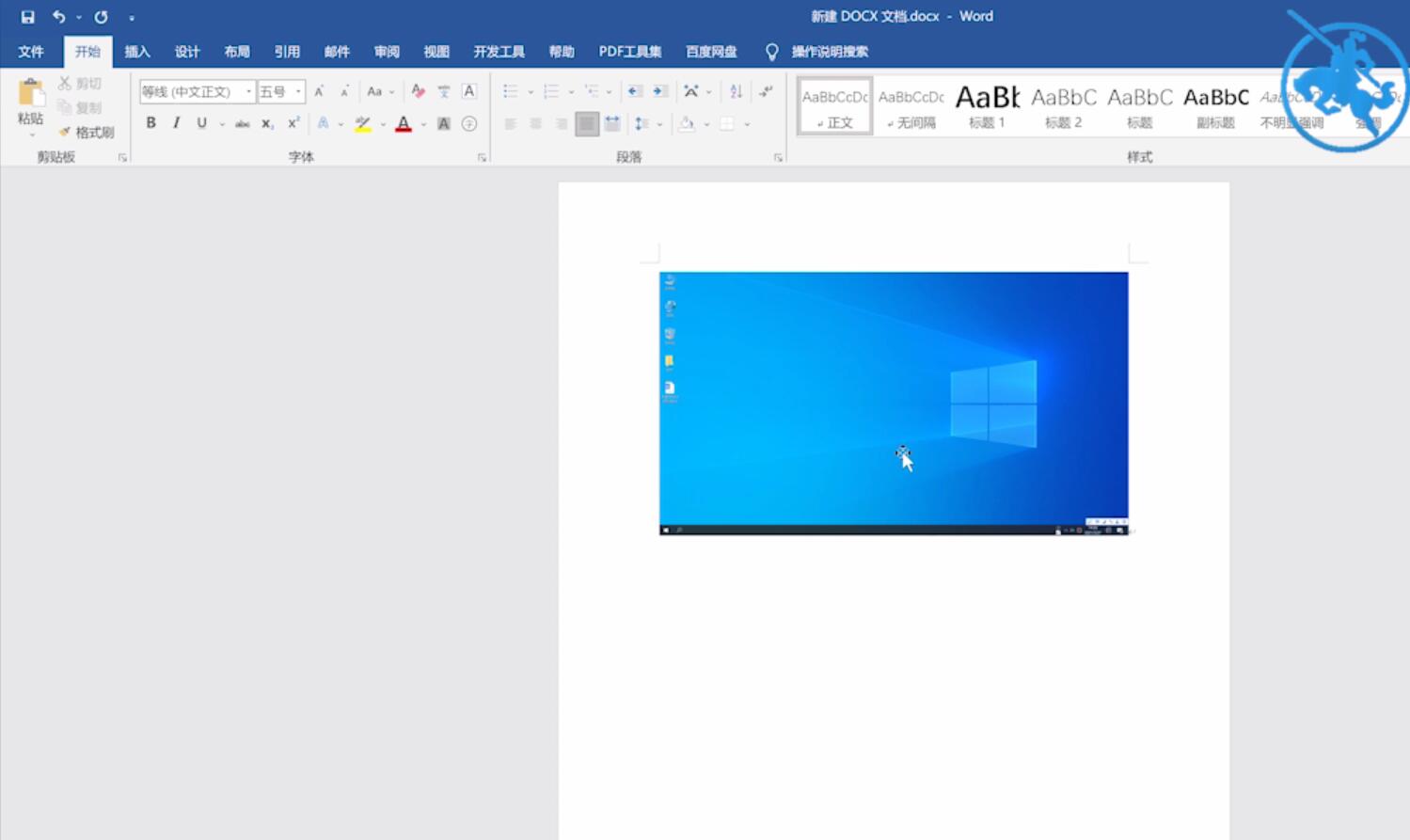The height and width of the screenshot is (840, 1410).
Task: Open the 字体 dialog launcher
Action: coord(482,158)
